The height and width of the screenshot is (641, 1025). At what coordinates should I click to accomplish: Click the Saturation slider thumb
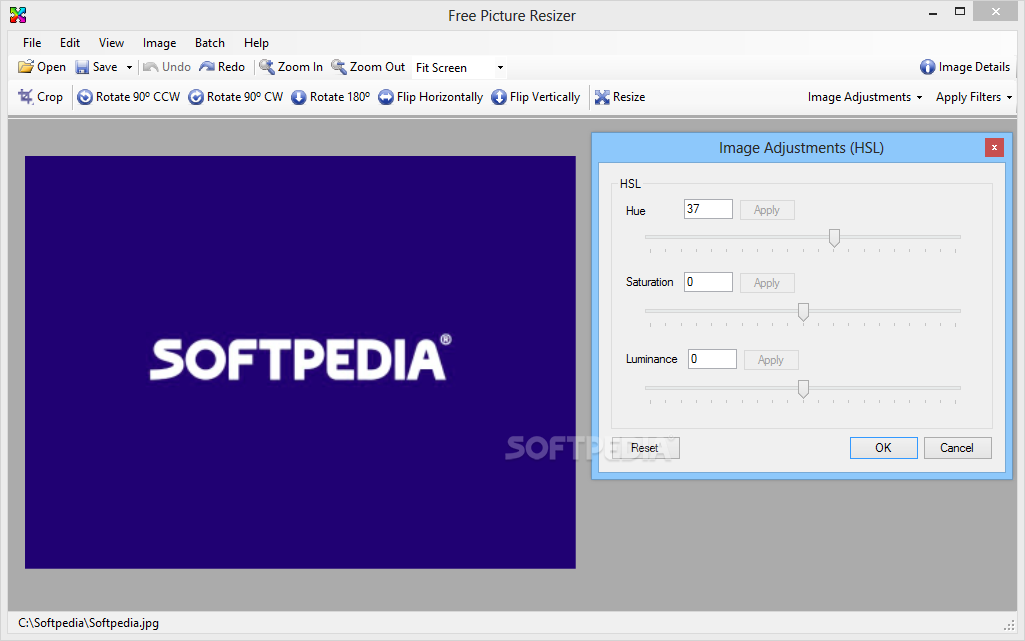[803, 312]
